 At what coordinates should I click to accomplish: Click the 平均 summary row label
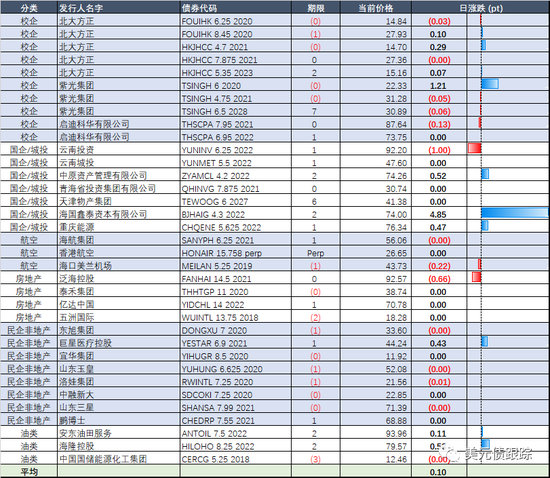point(29,472)
